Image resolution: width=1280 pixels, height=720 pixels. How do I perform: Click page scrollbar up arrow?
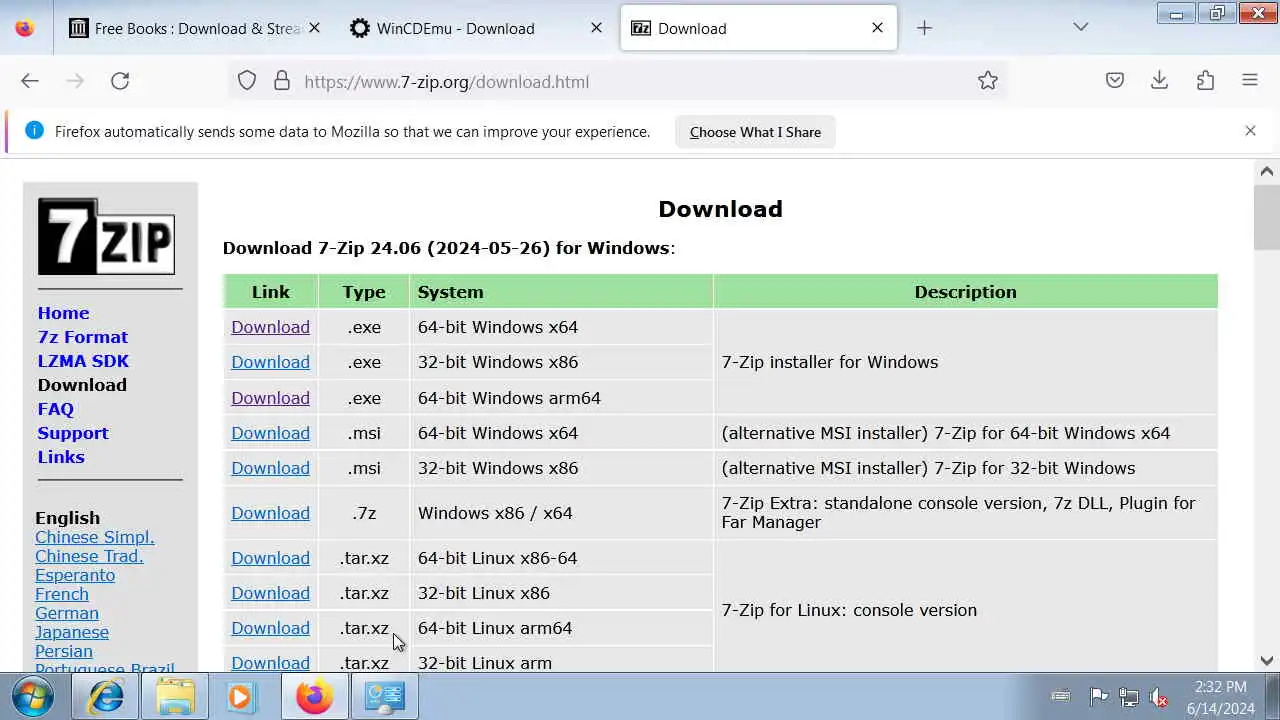point(1267,171)
